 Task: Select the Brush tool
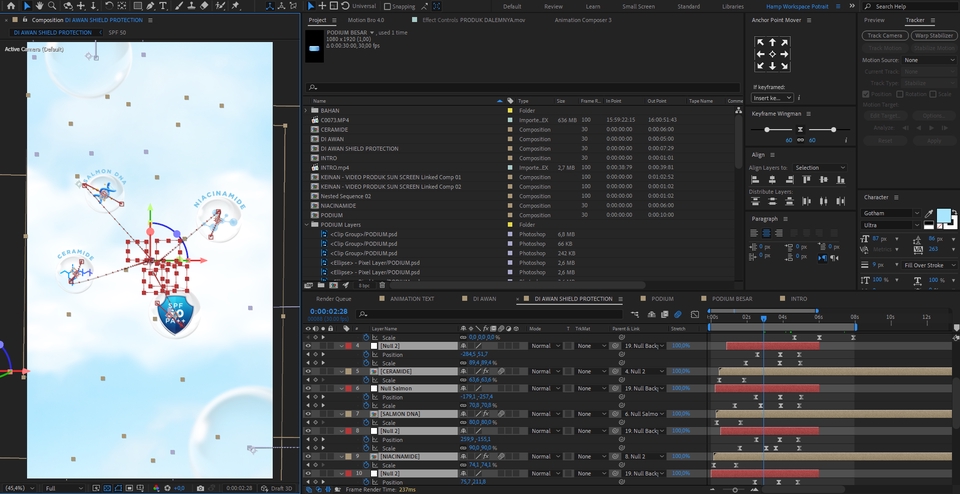click(x=181, y=6)
